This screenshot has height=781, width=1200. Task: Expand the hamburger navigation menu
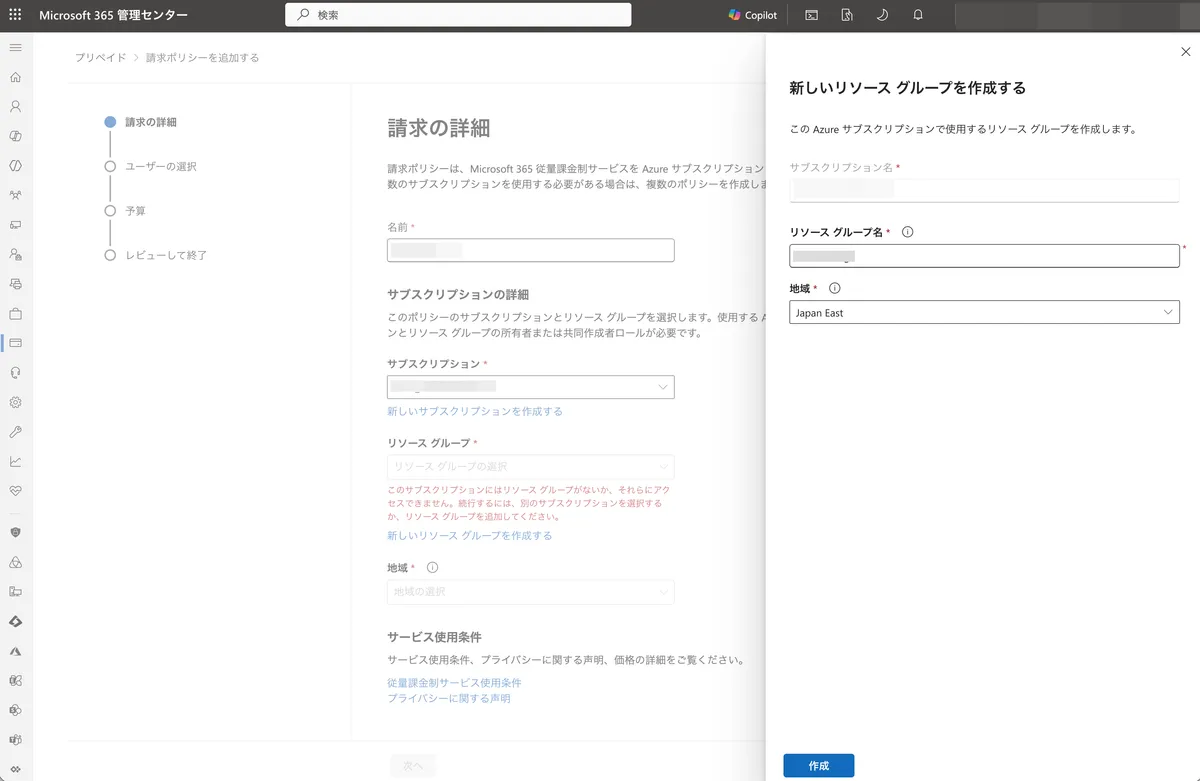pyautogui.click(x=15, y=48)
